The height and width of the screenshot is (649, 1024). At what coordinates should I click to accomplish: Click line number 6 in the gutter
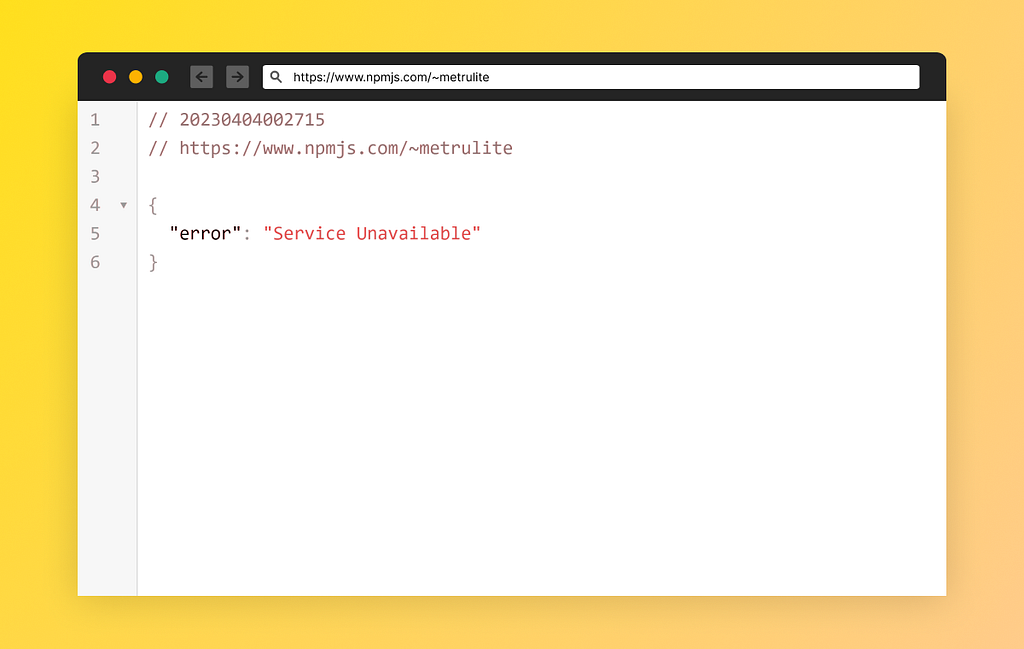pyautogui.click(x=95, y=262)
